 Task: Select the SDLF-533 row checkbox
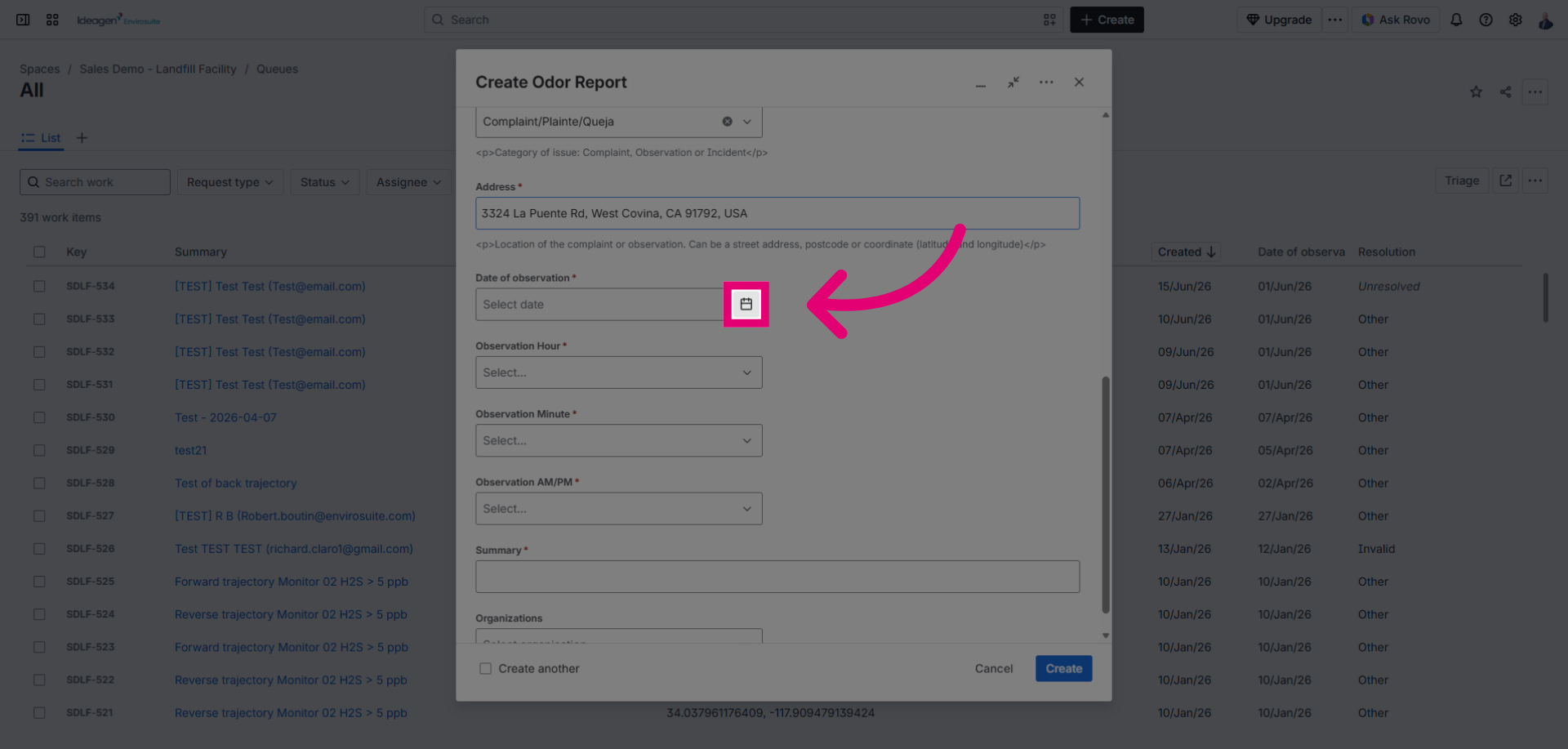click(39, 319)
